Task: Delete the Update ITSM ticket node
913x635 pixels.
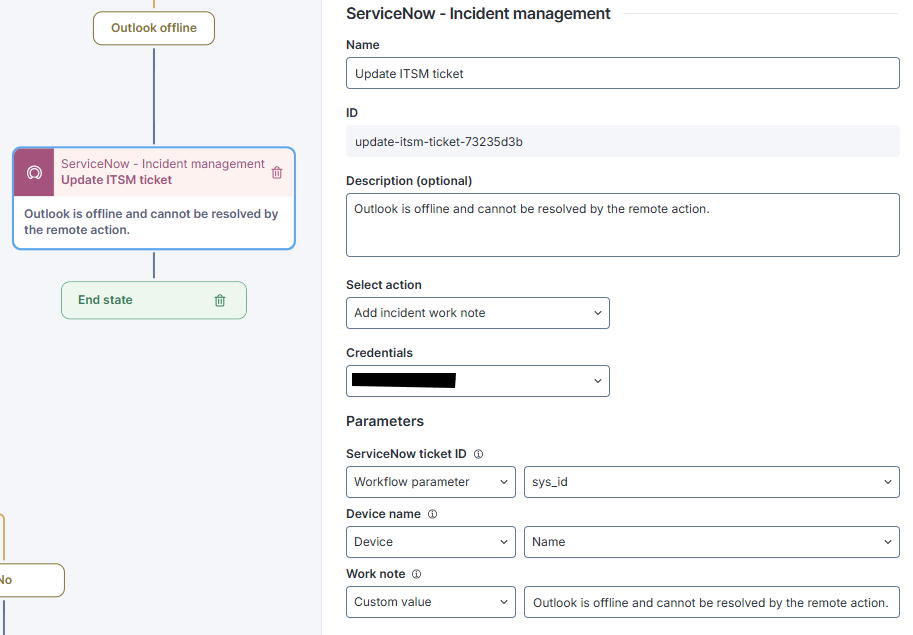Action: (x=277, y=172)
